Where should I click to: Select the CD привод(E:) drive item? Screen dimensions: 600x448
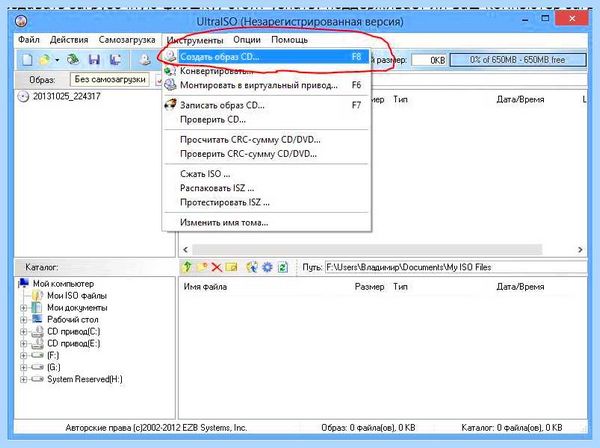tap(73, 344)
